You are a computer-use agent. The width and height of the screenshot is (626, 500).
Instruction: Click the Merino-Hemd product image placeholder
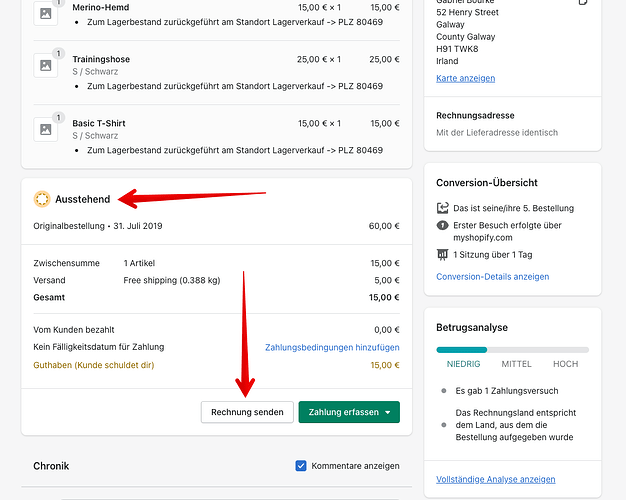click(45, 13)
